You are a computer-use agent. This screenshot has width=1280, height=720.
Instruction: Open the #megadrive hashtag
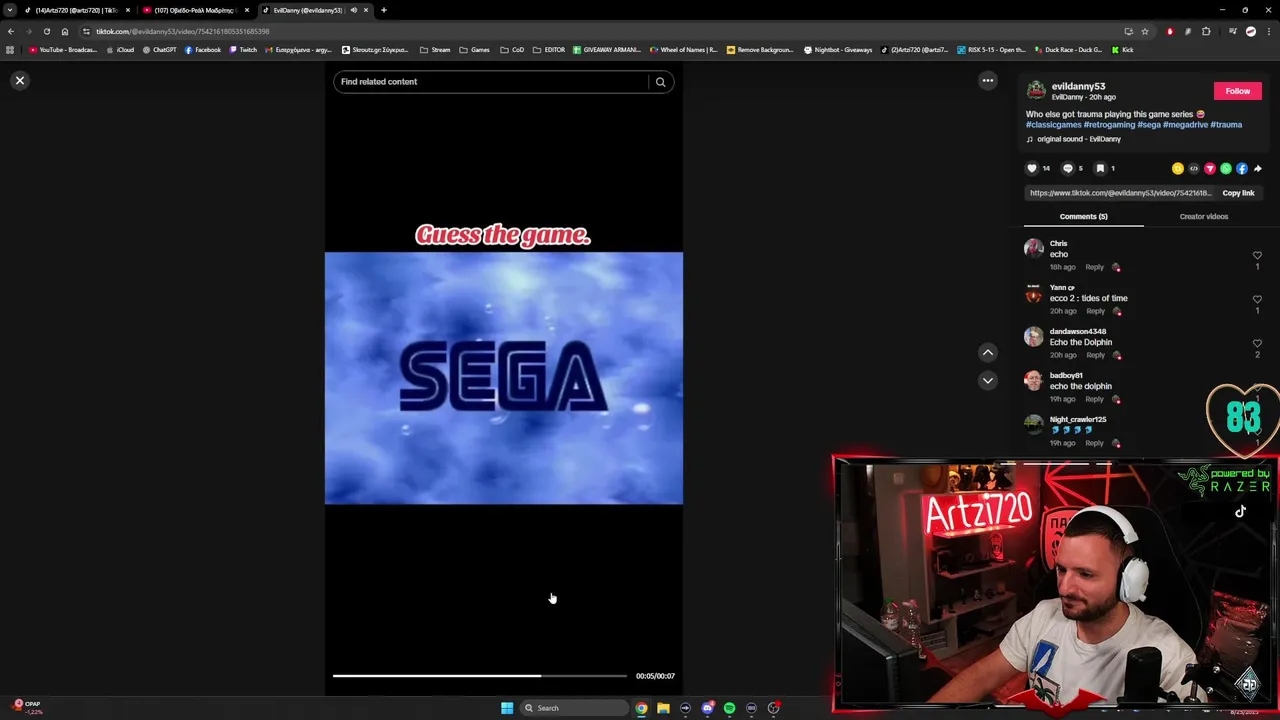tap(1185, 125)
